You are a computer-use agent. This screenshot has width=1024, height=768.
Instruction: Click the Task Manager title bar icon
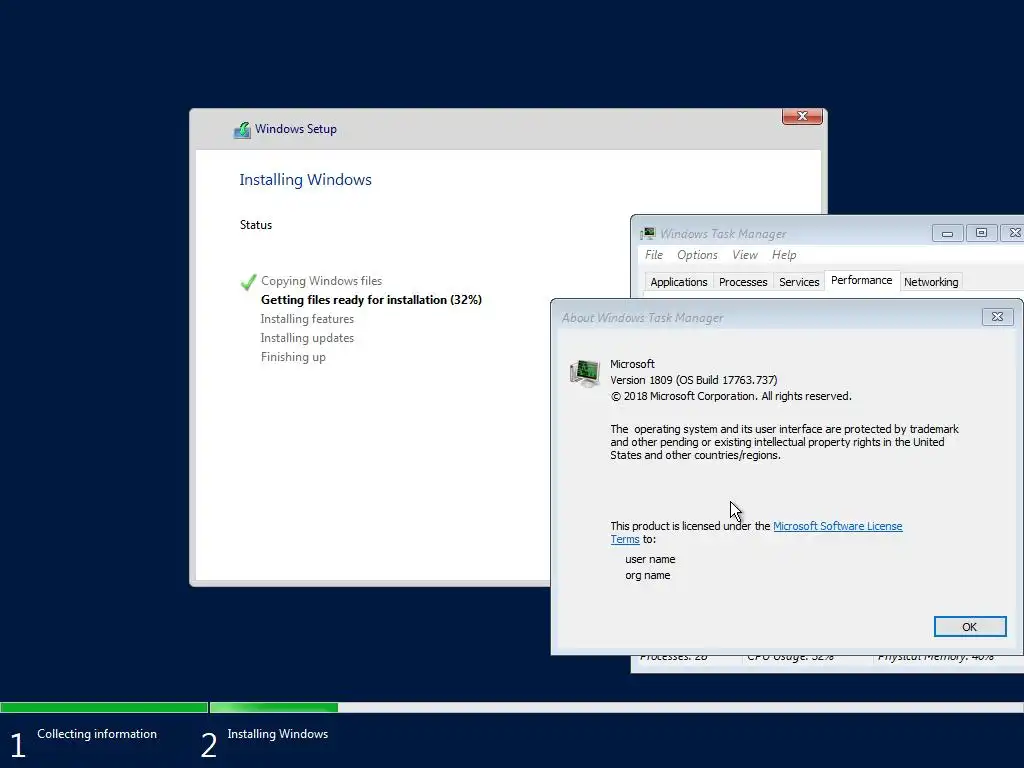coord(648,233)
